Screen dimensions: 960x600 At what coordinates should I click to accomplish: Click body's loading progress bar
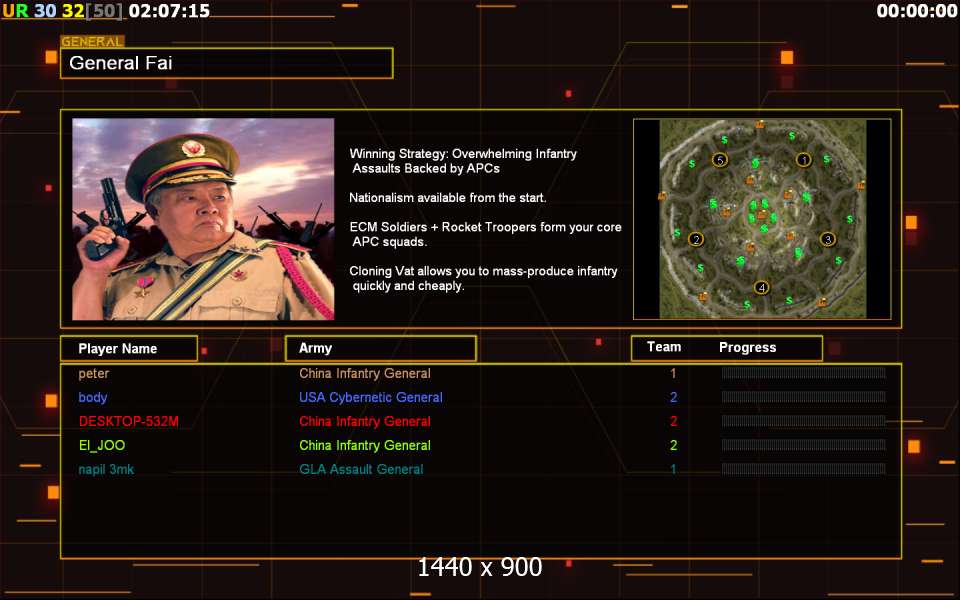coord(804,397)
